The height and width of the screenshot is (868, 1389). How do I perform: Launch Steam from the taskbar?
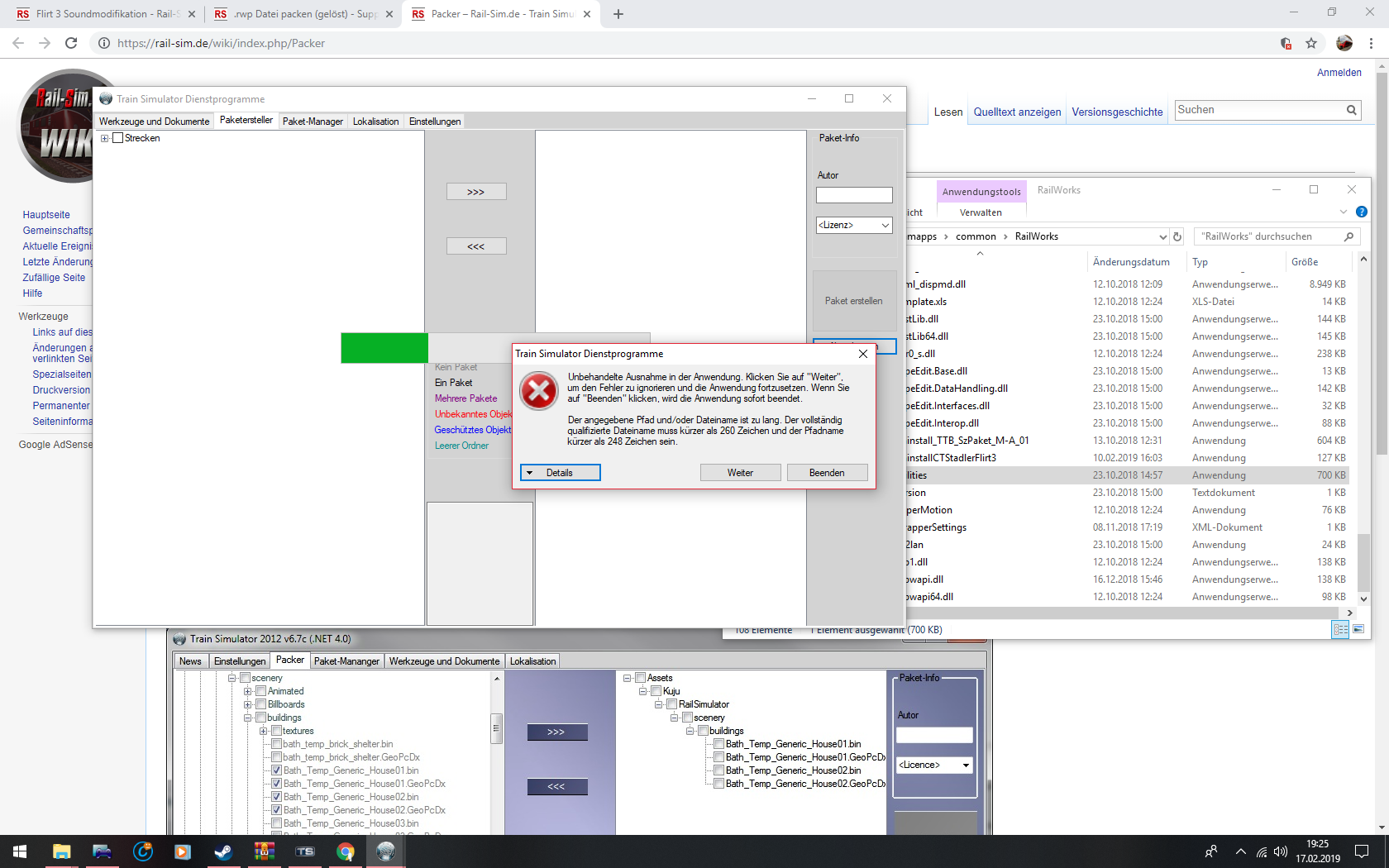pos(223,851)
